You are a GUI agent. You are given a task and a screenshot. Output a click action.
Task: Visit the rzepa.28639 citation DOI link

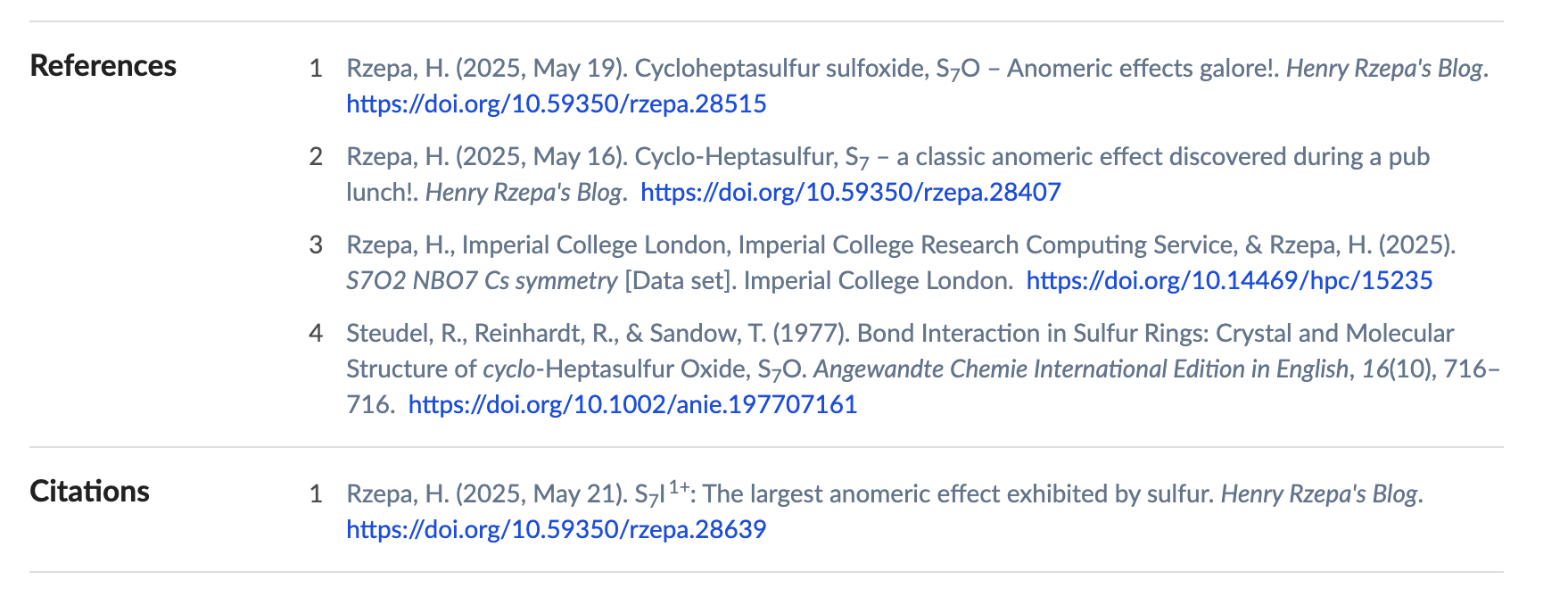[556, 530]
